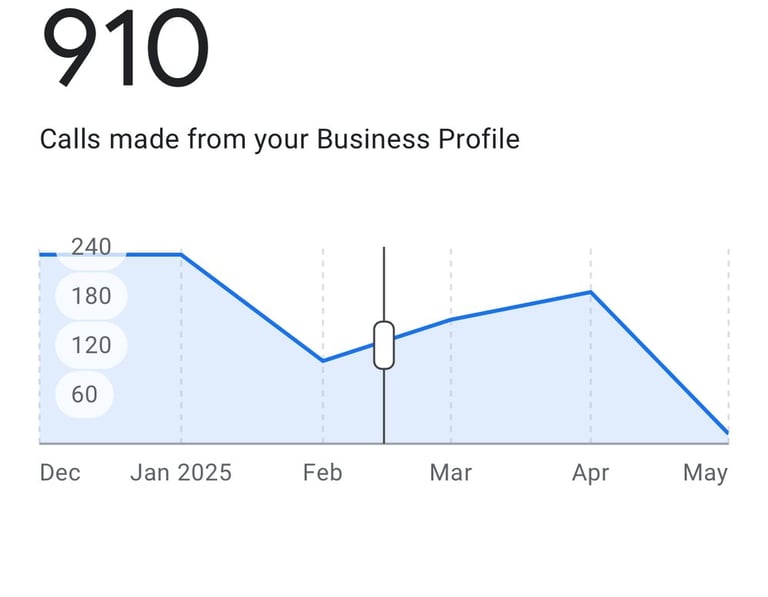Click the line low point at February
The height and width of the screenshot is (597, 768).
tap(323, 361)
